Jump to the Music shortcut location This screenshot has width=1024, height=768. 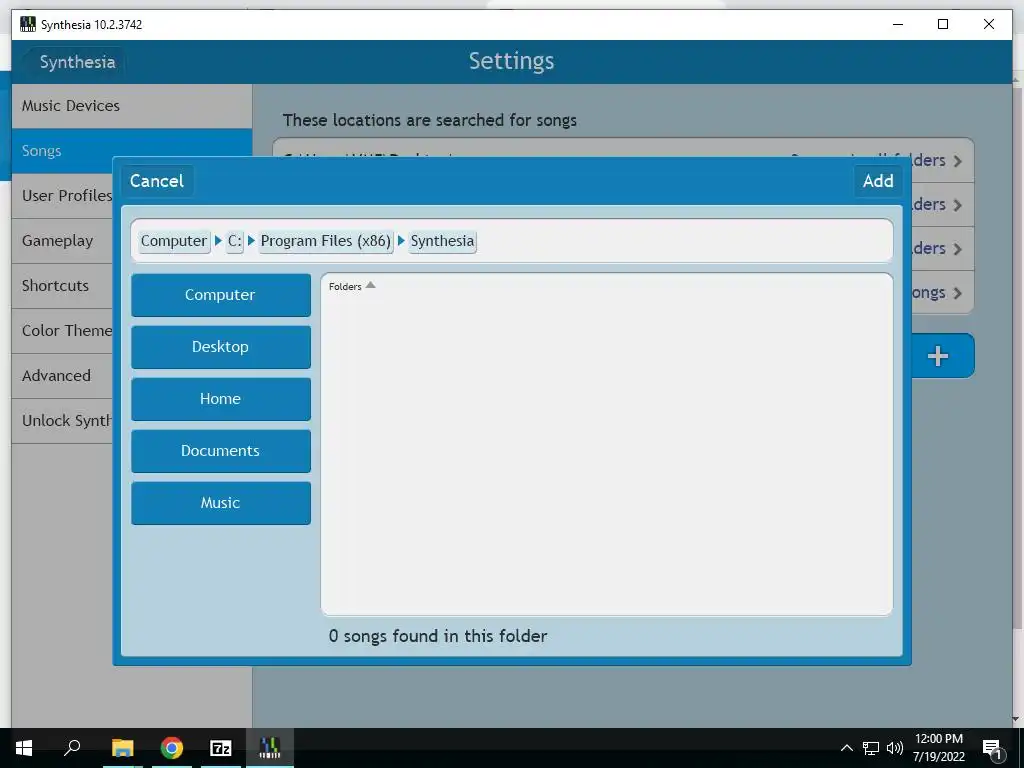(221, 503)
